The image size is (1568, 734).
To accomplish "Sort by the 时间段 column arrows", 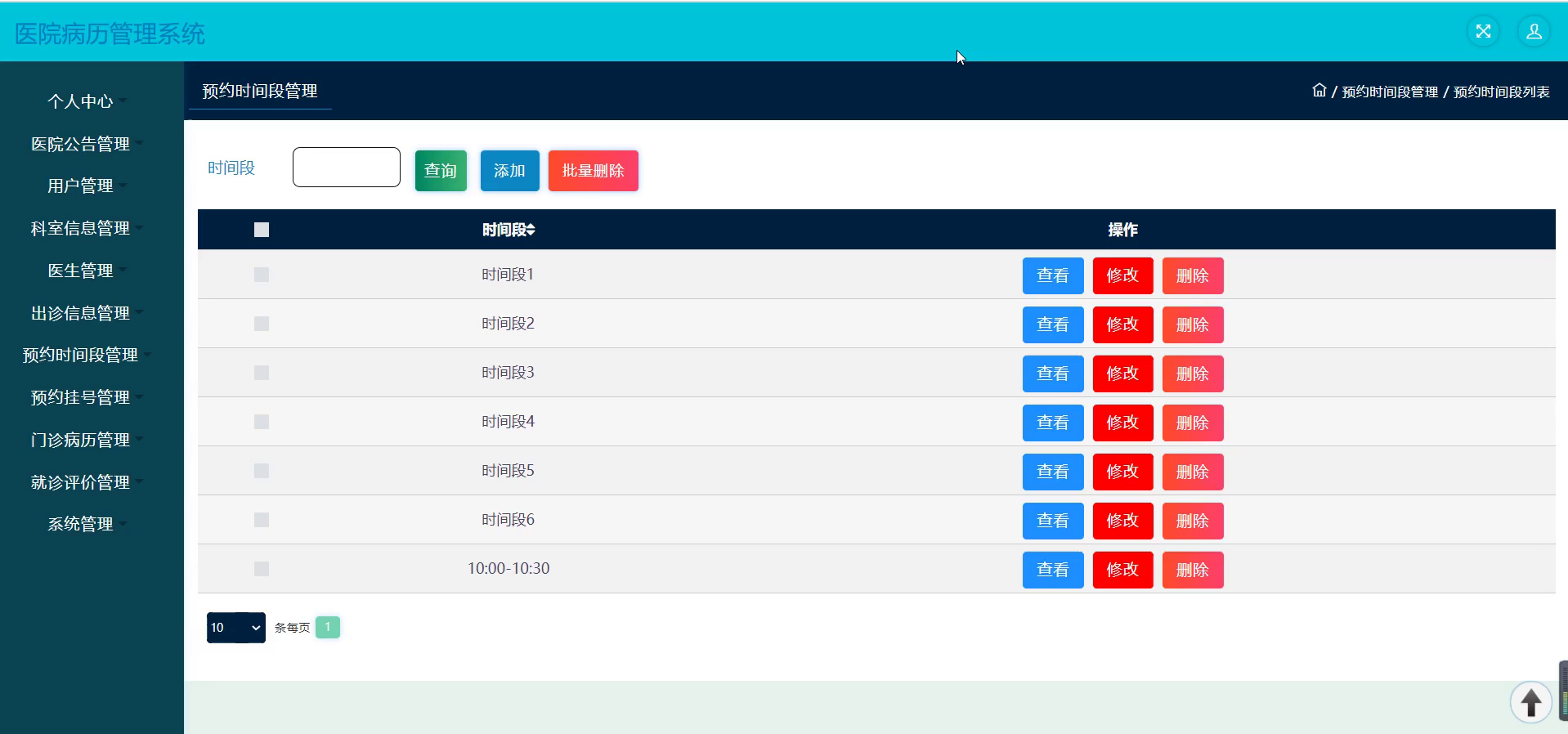I will tap(531, 230).
